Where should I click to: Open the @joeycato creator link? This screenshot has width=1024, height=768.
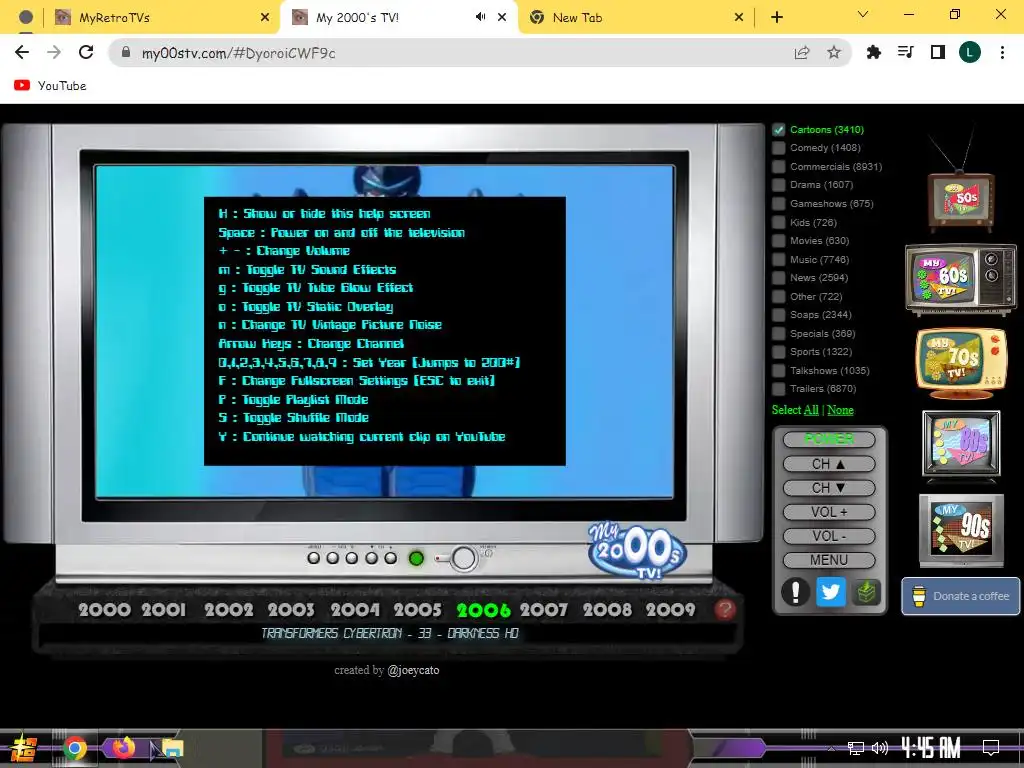[413, 670]
